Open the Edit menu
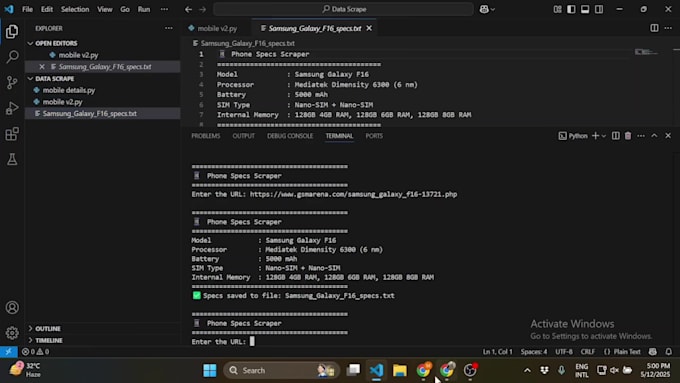680x383 pixels. tap(47, 9)
